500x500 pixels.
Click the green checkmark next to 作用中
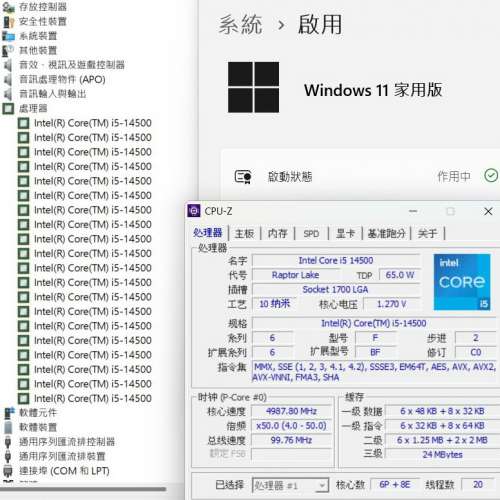tap(491, 176)
